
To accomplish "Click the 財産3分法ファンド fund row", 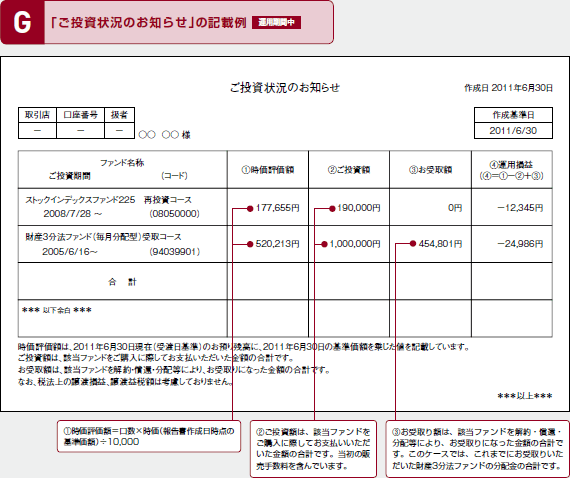I will pos(285,244).
